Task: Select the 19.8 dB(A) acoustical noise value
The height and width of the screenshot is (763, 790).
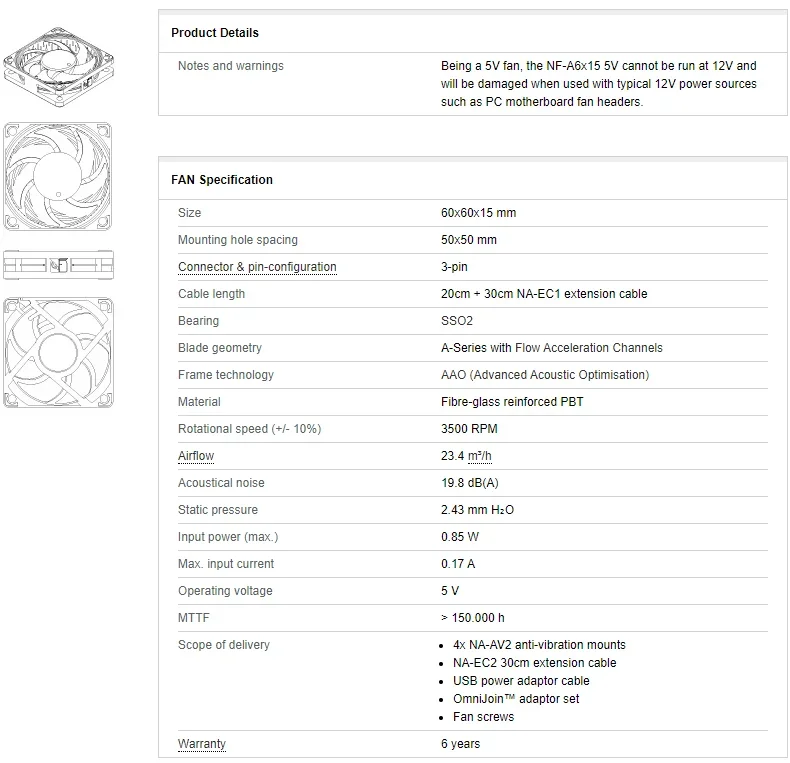Action: 470,483
